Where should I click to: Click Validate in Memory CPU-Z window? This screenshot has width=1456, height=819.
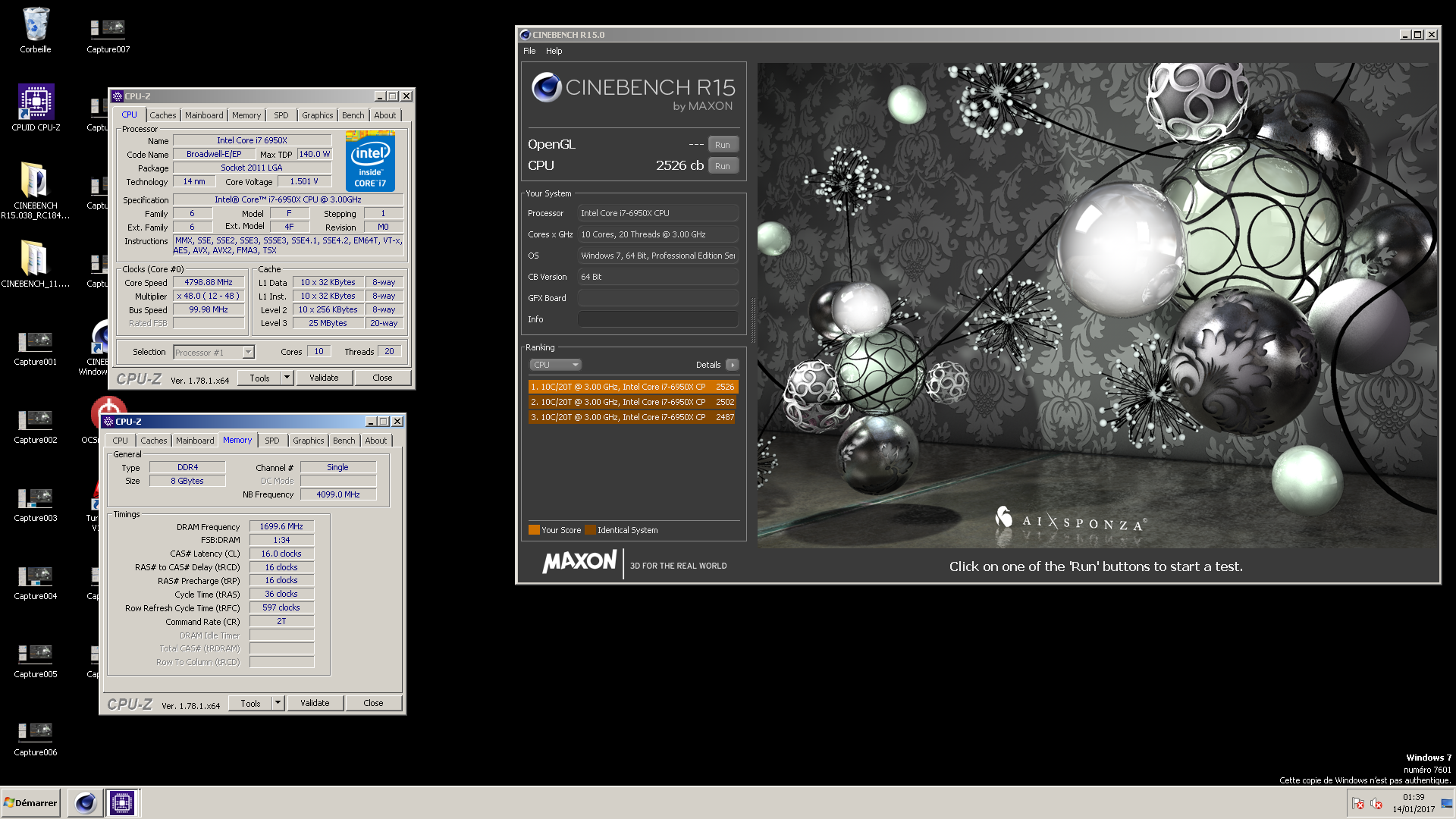(315, 703)
